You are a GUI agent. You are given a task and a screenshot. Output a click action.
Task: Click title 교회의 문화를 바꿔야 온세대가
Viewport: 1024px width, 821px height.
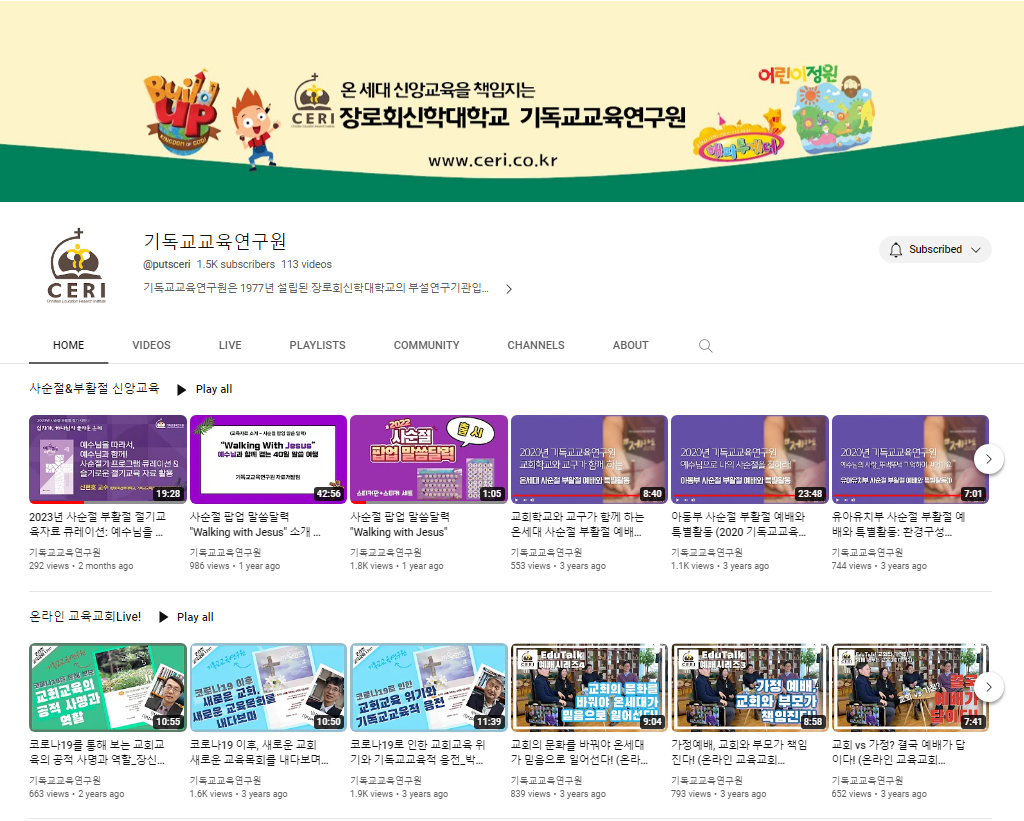pos(579,752)
